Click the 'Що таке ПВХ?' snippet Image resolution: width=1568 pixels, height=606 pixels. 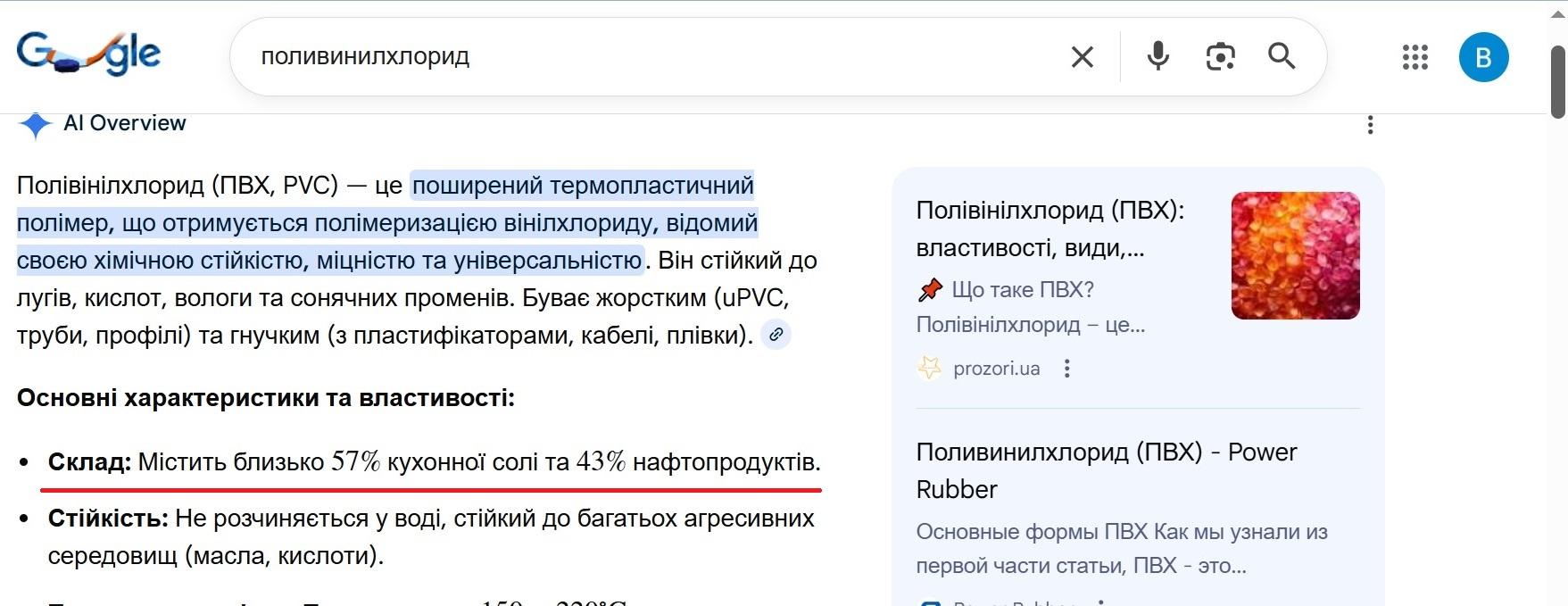[1022, 290]
